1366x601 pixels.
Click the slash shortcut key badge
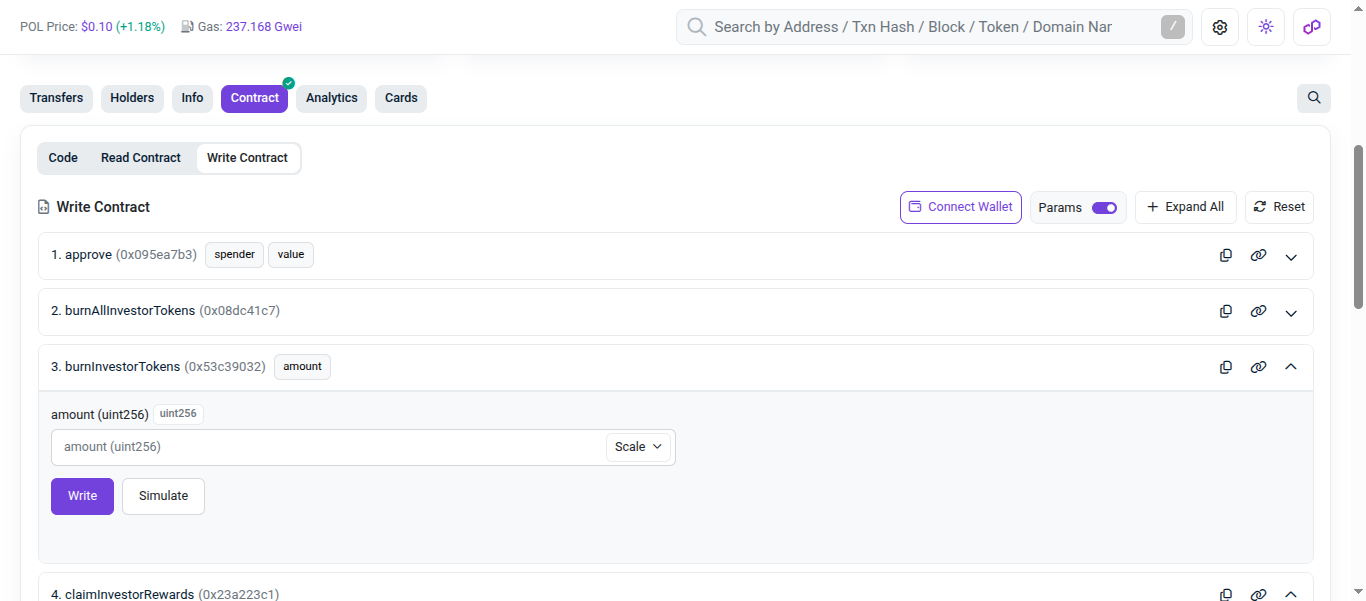[1173, 27]
